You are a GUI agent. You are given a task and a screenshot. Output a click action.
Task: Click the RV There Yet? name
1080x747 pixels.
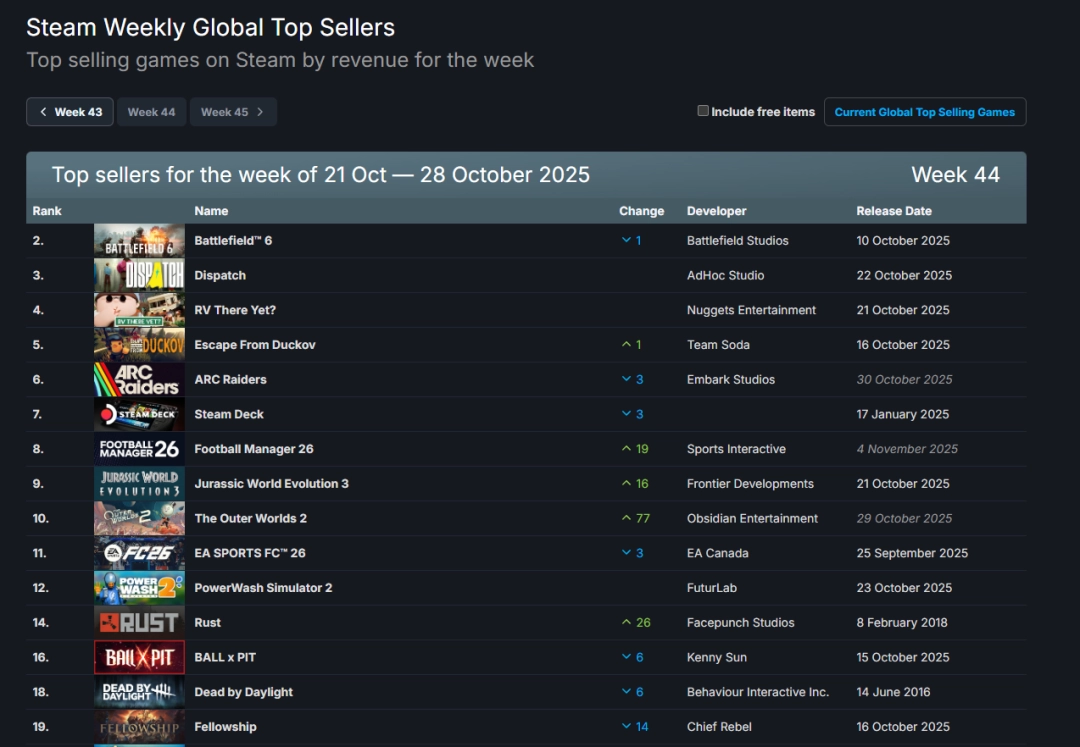(235, 310)
